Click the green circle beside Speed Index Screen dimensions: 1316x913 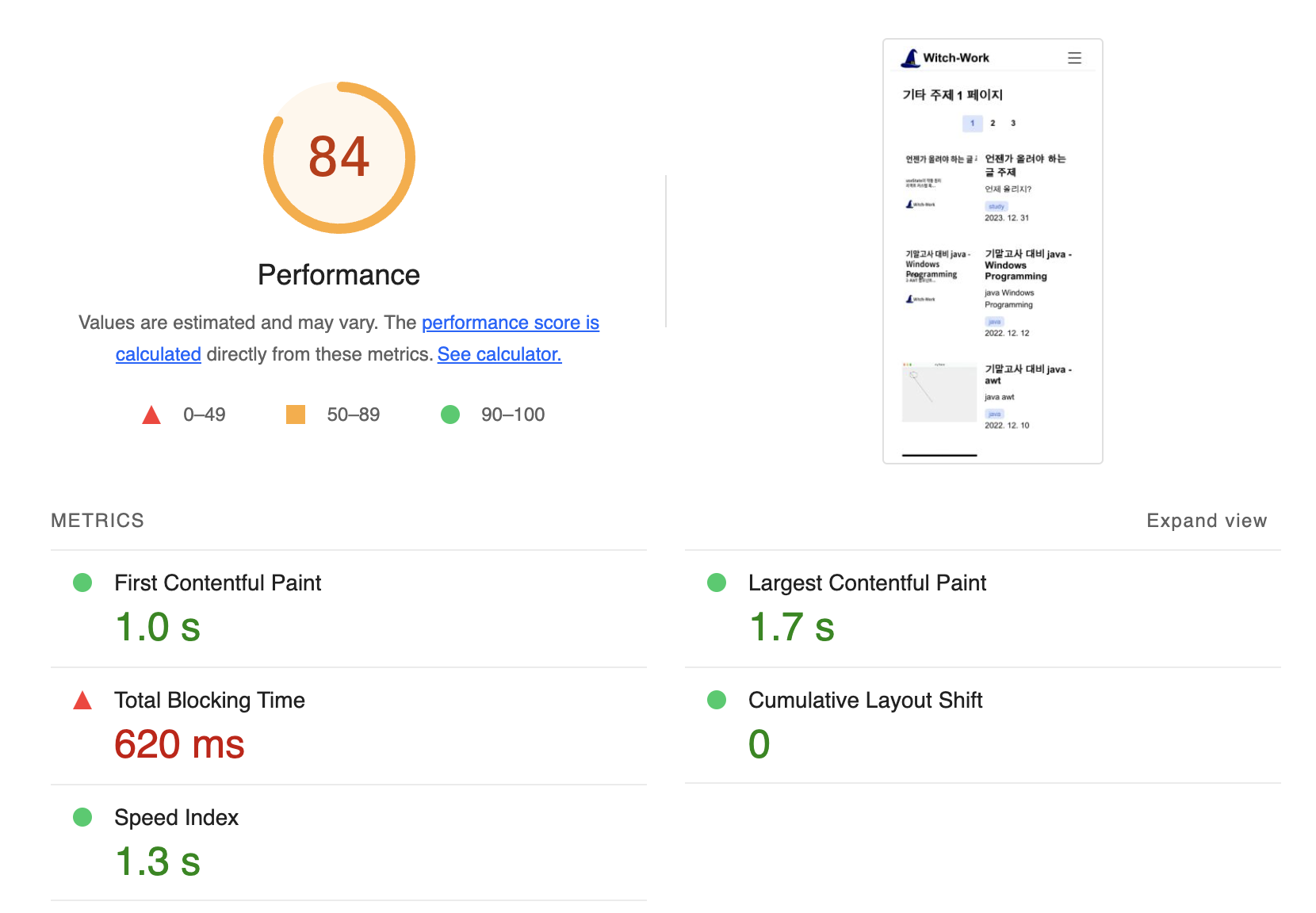[82, 817]
